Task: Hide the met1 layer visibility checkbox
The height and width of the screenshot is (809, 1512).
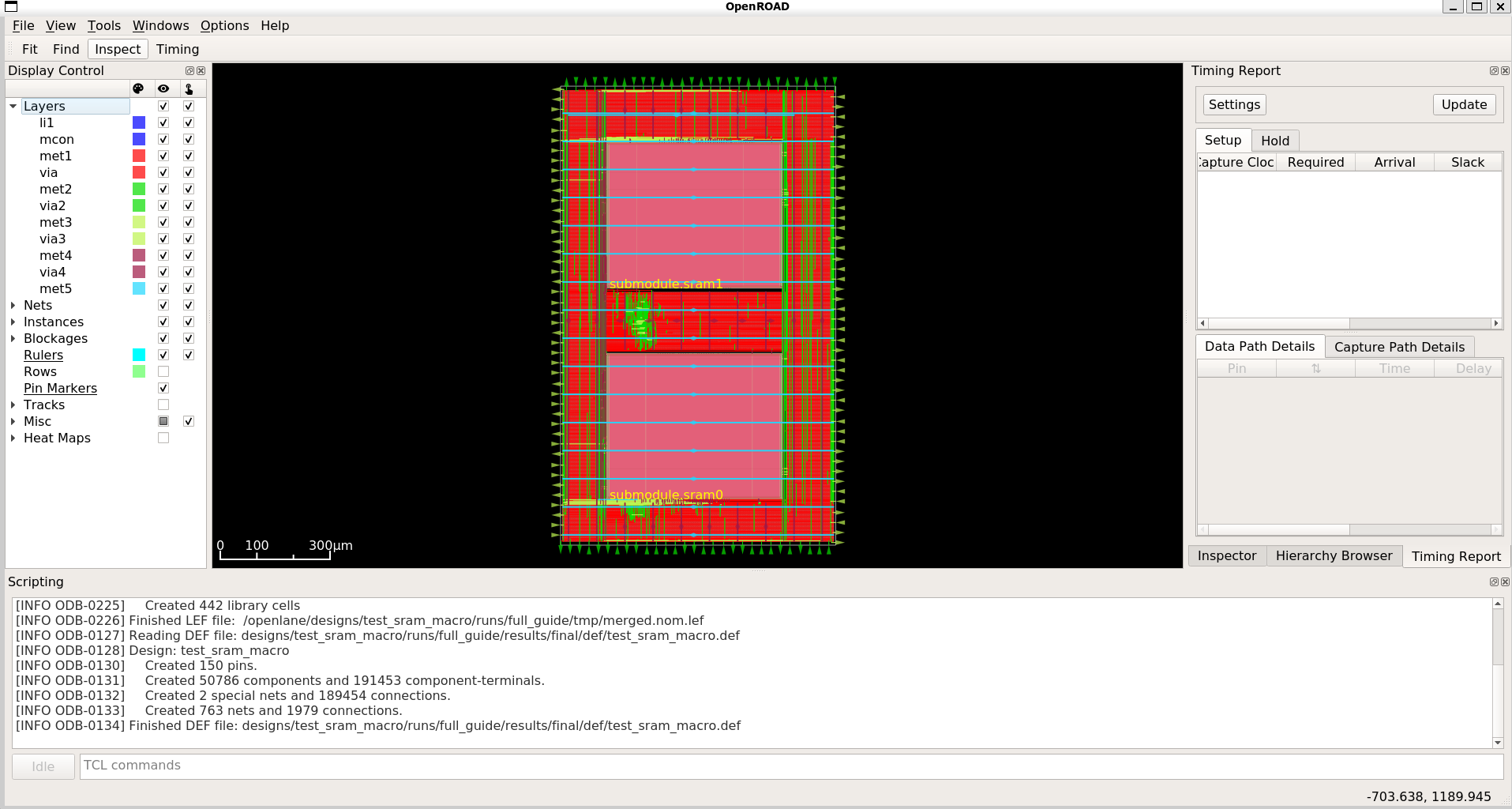Action: 163,156
